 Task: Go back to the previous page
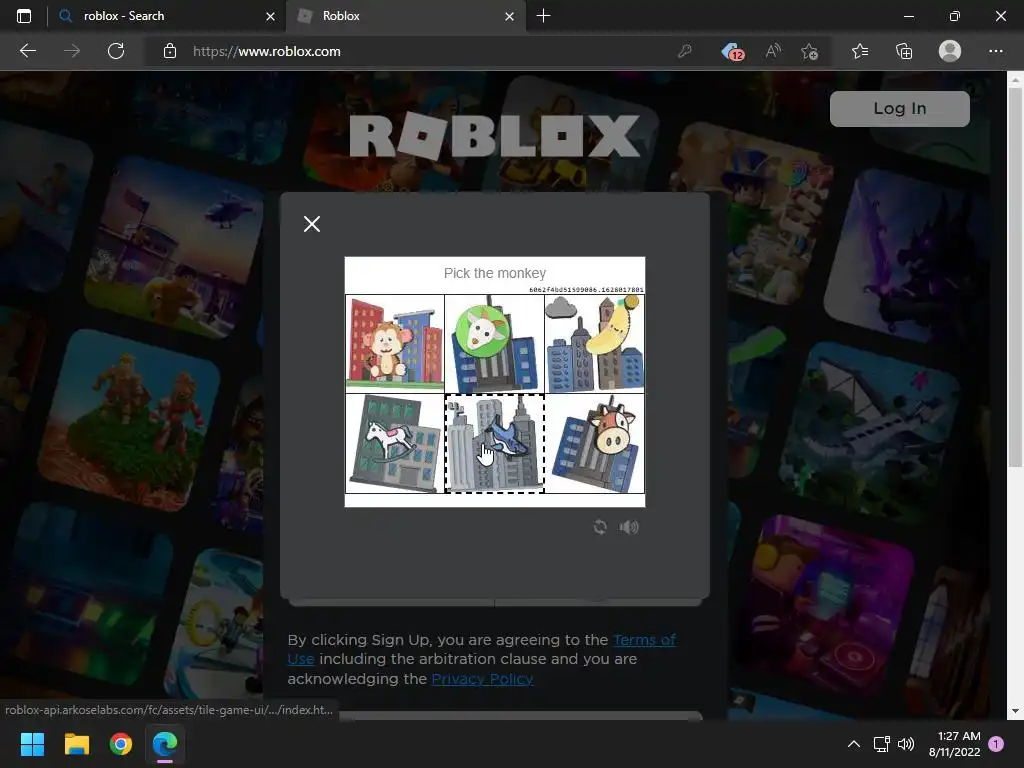pyautogui.click(x=27, y=51)
